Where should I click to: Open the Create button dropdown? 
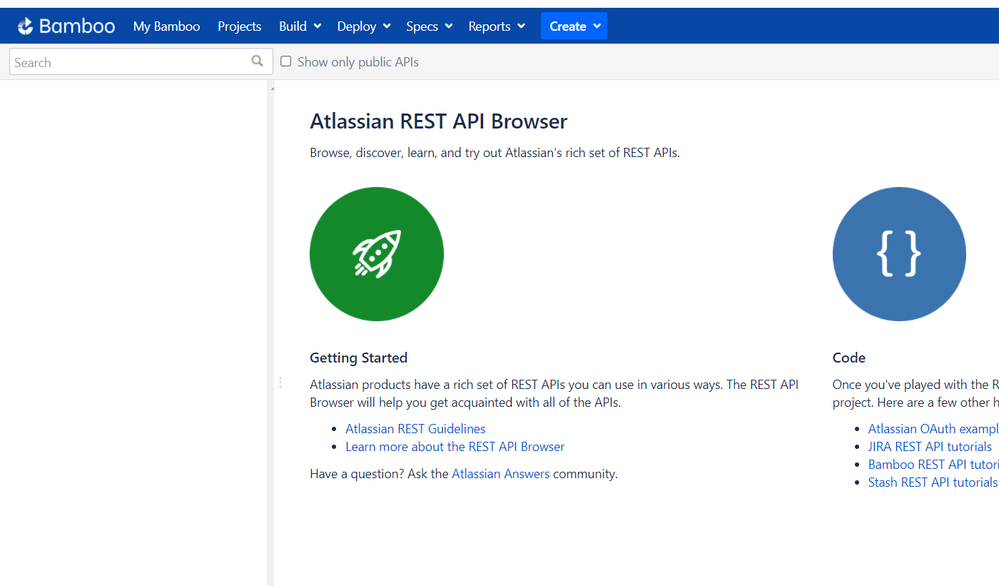[574, 26]
